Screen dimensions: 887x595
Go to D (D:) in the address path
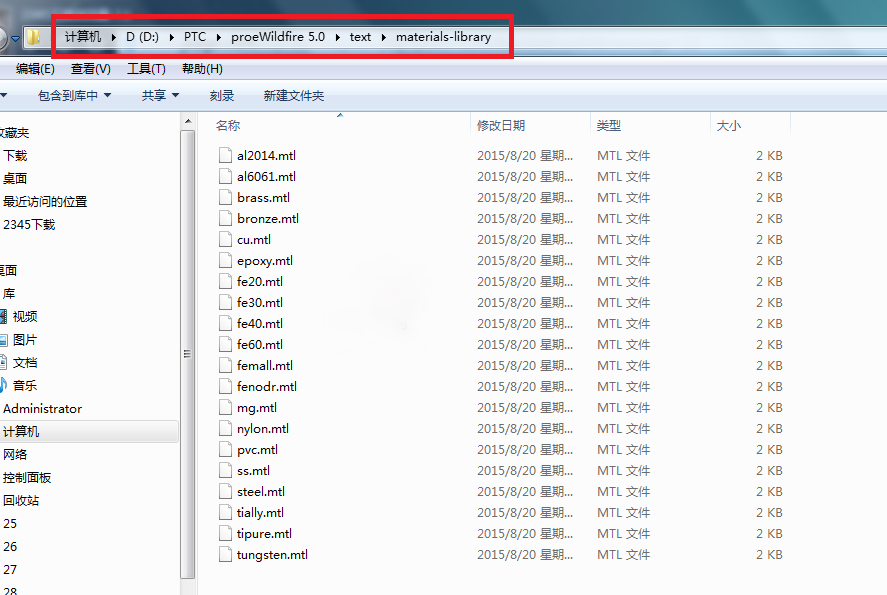[142, 37]
